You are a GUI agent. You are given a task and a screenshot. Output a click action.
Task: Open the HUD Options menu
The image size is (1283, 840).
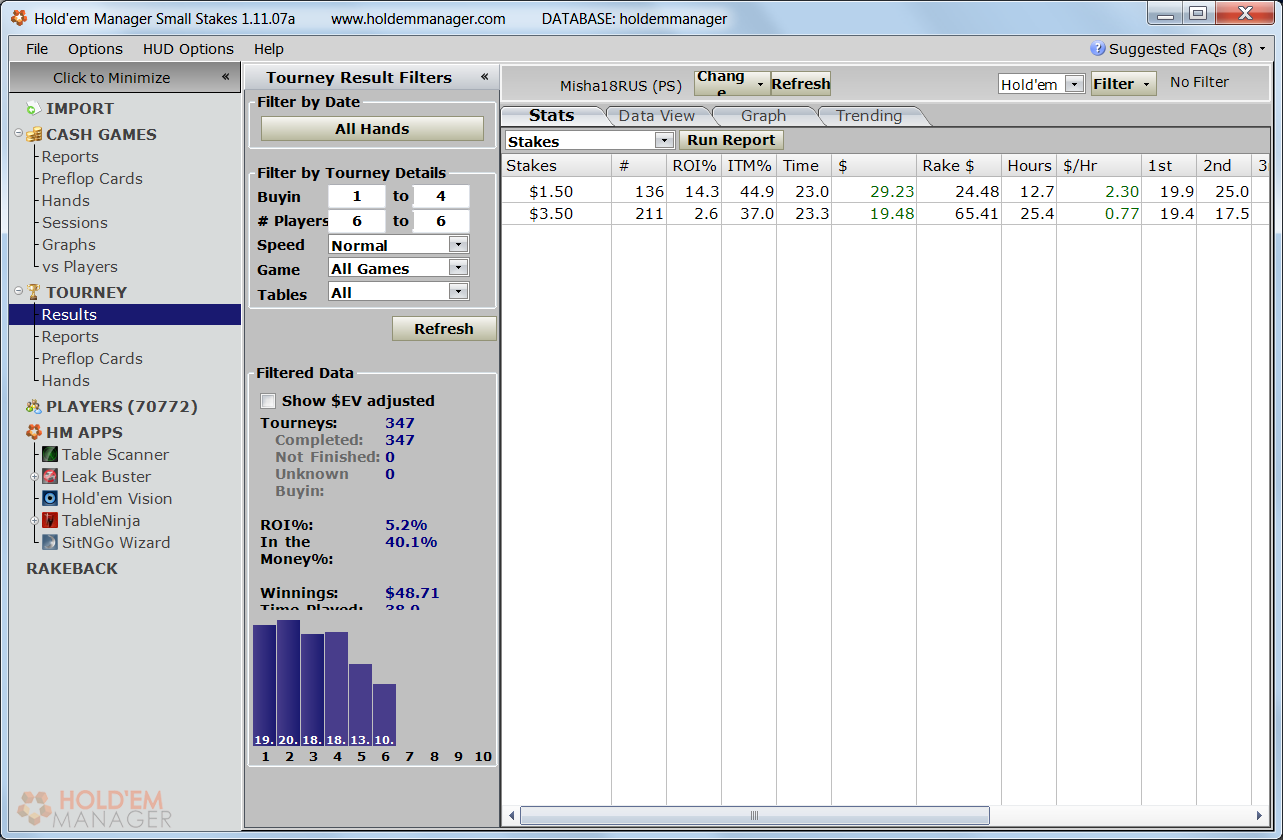click(x=188, y=49)
